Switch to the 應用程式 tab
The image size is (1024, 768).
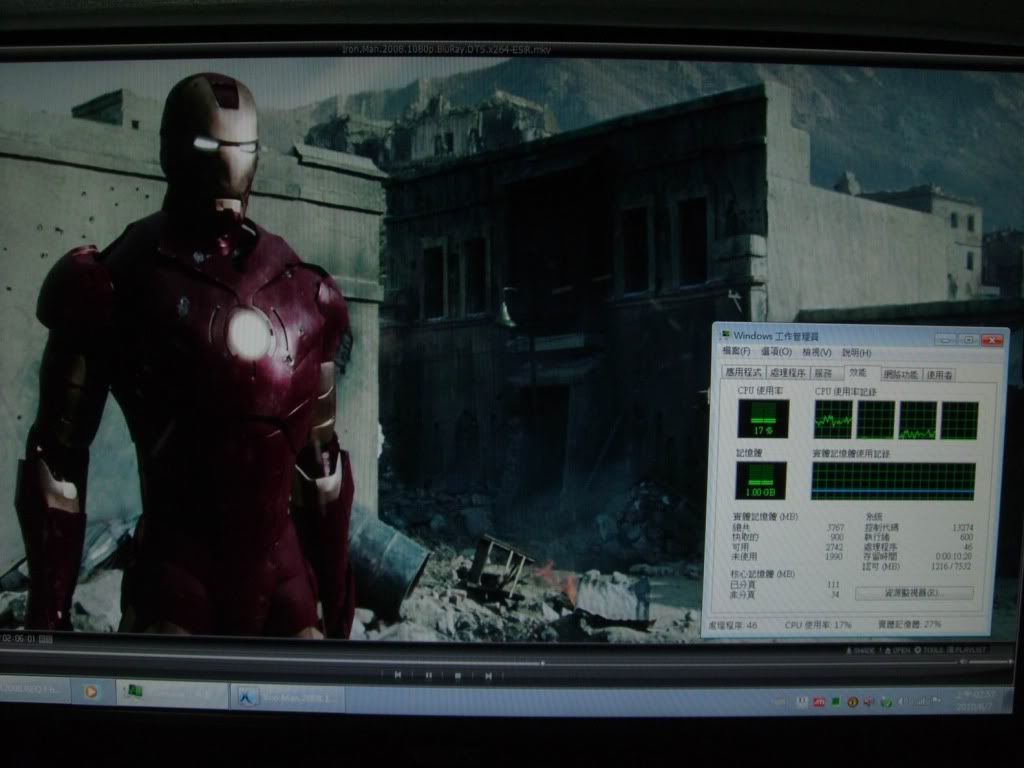[x=742, y=373]
